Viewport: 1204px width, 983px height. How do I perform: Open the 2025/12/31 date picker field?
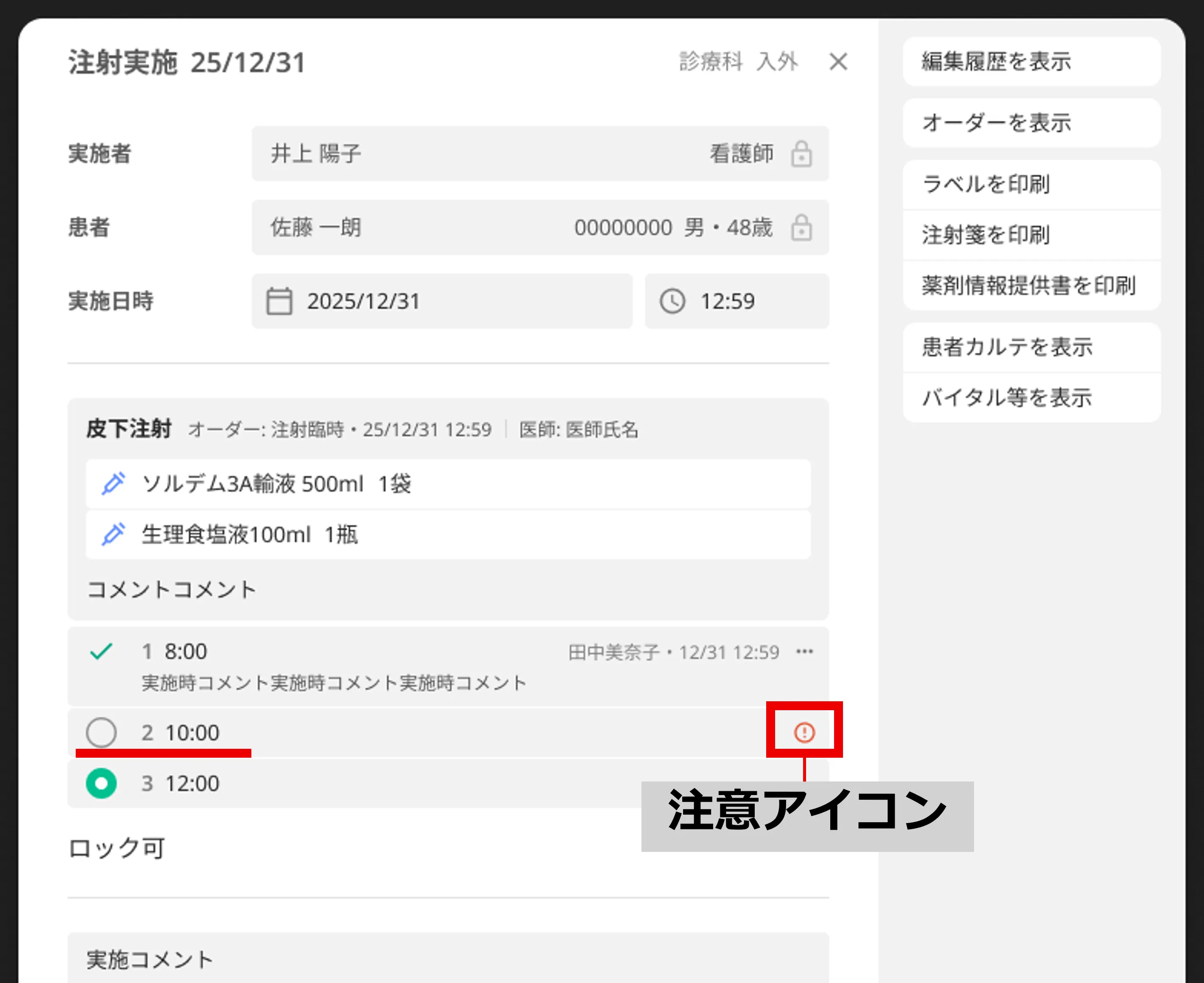(442, 301)
